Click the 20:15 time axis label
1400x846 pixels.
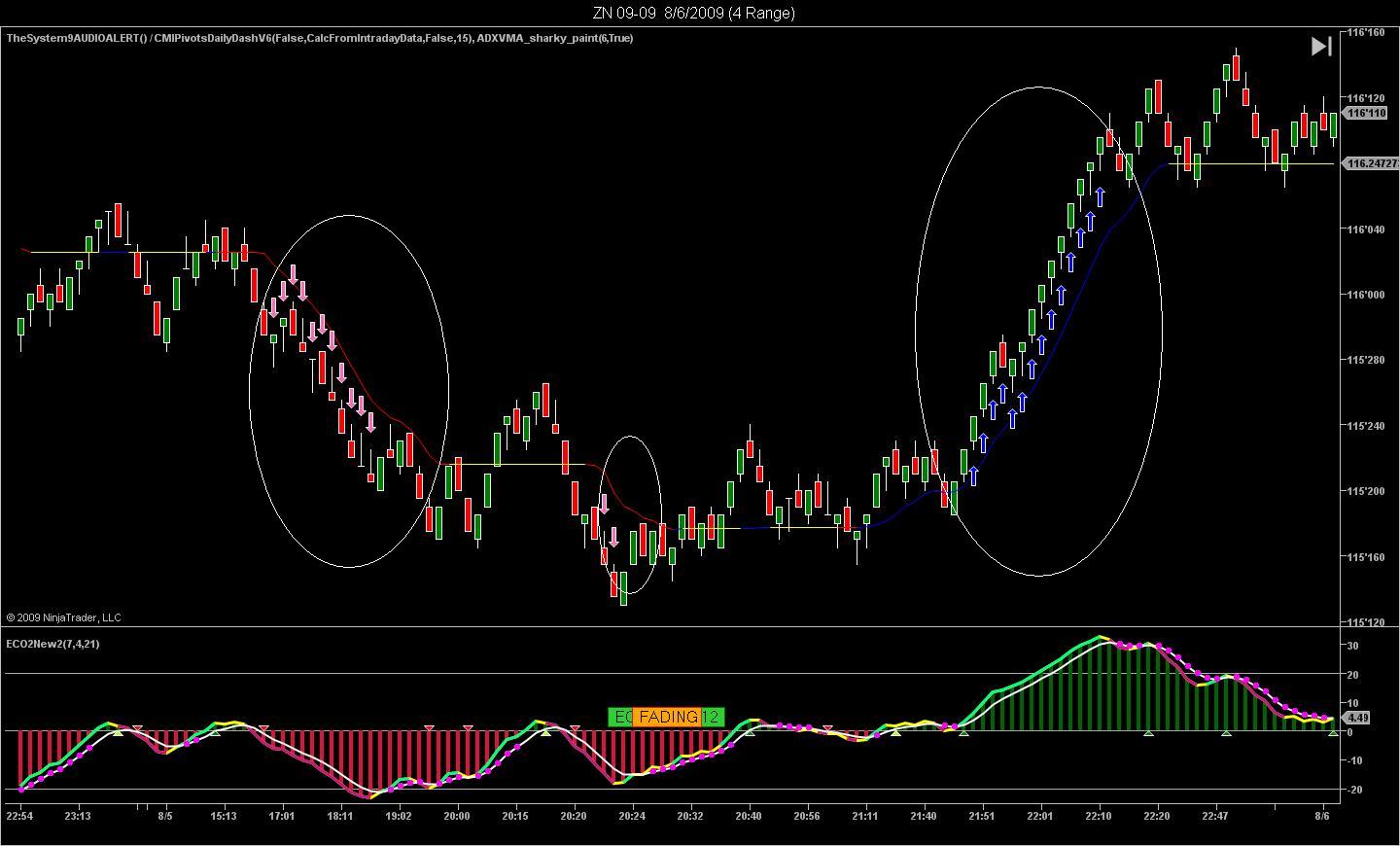click(515, 816)
